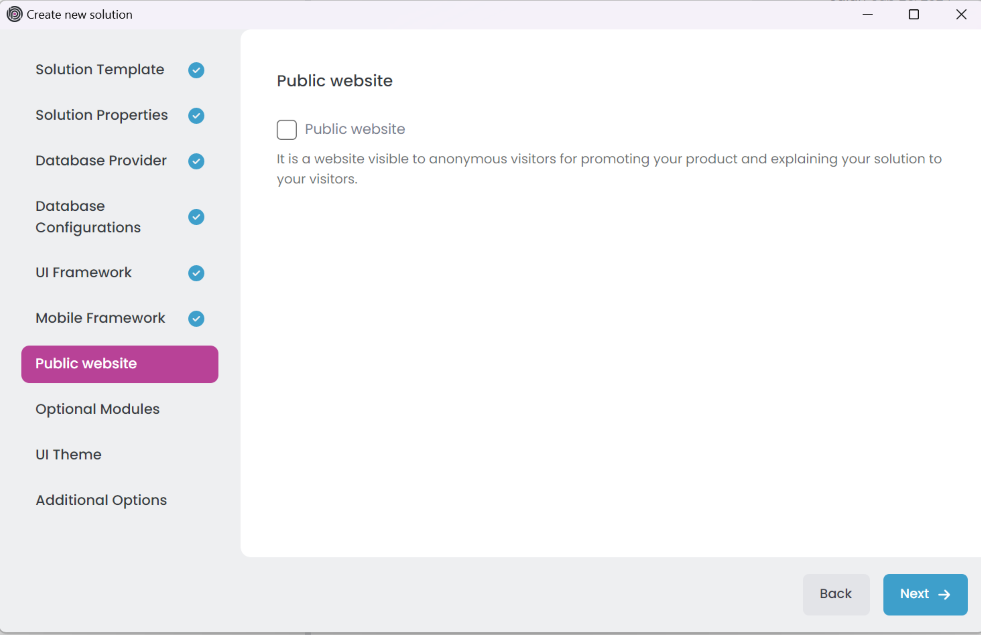
Task: Click the check icon beside UI Framework
Action: click(196, 273)
